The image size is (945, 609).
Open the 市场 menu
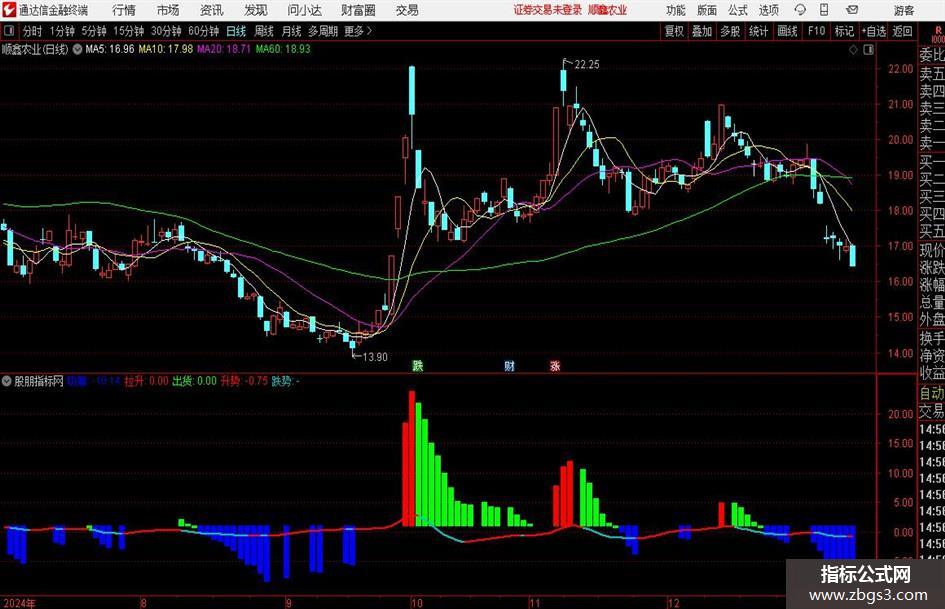click(168, 10)
